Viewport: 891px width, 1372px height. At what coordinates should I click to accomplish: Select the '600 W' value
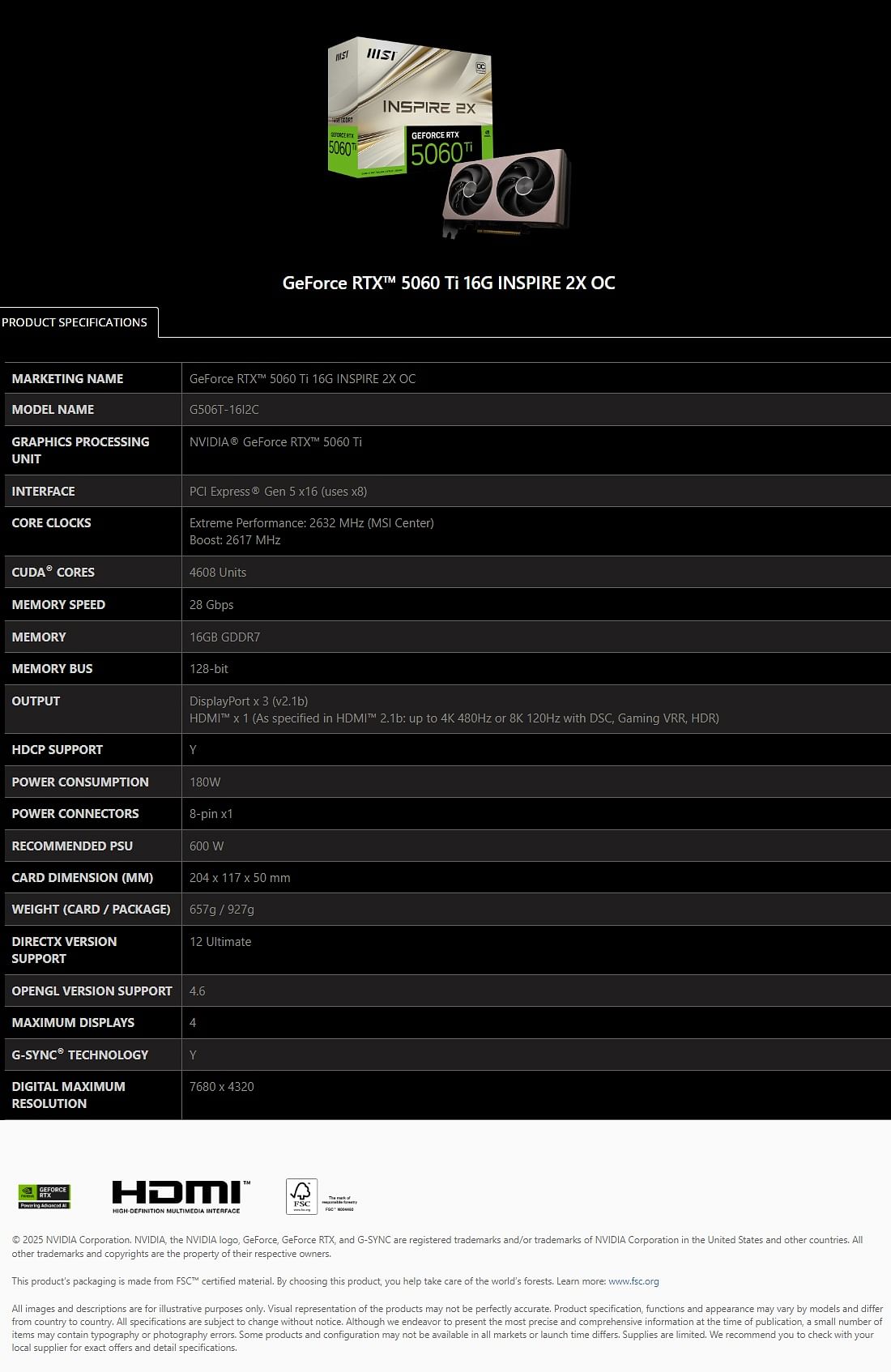[x=207, y=846]
